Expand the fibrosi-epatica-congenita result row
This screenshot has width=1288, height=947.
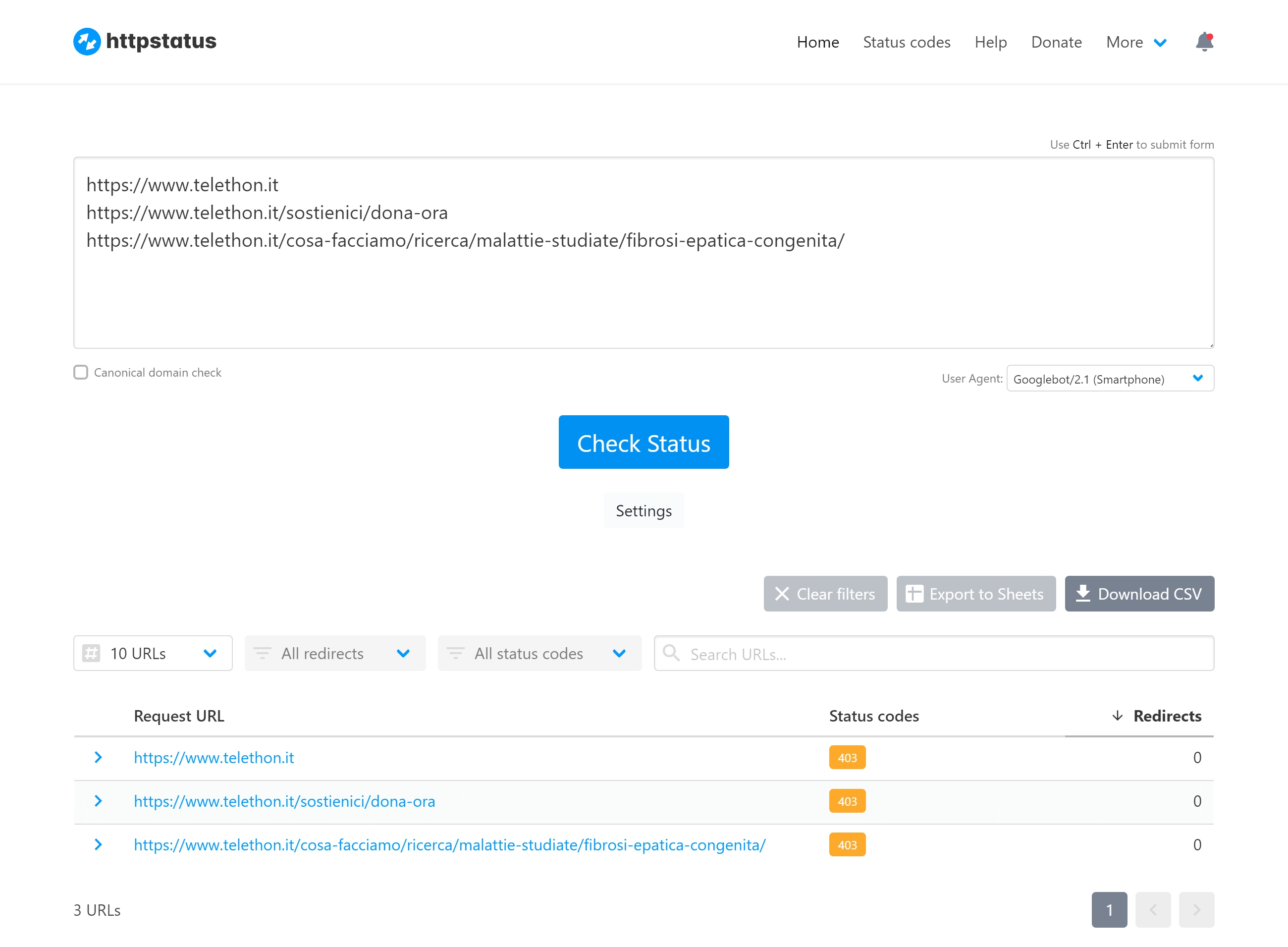[x=98, y=844]
